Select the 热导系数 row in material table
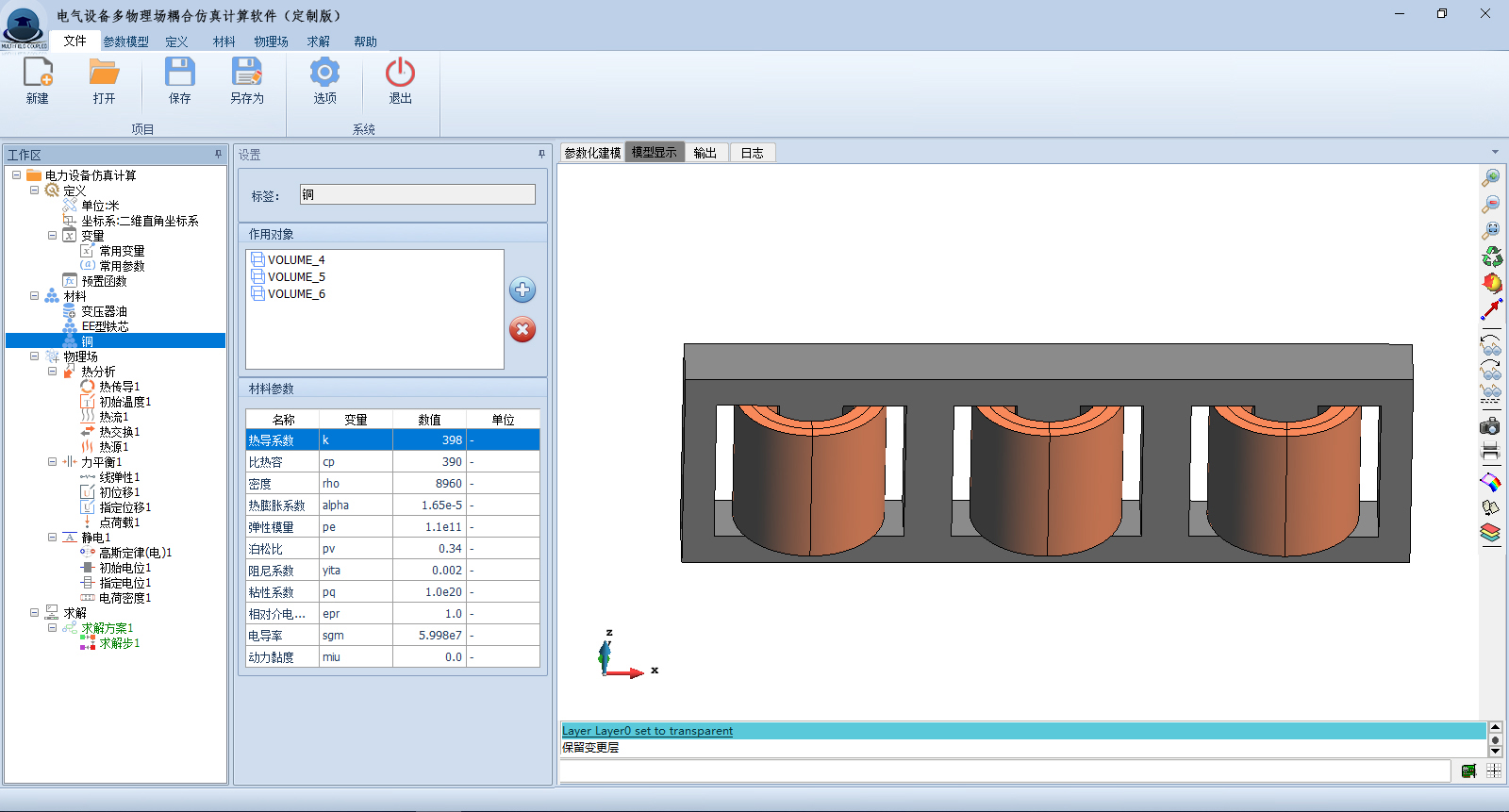This screenshot has width=1509, height=812. [x=392, y=439]
